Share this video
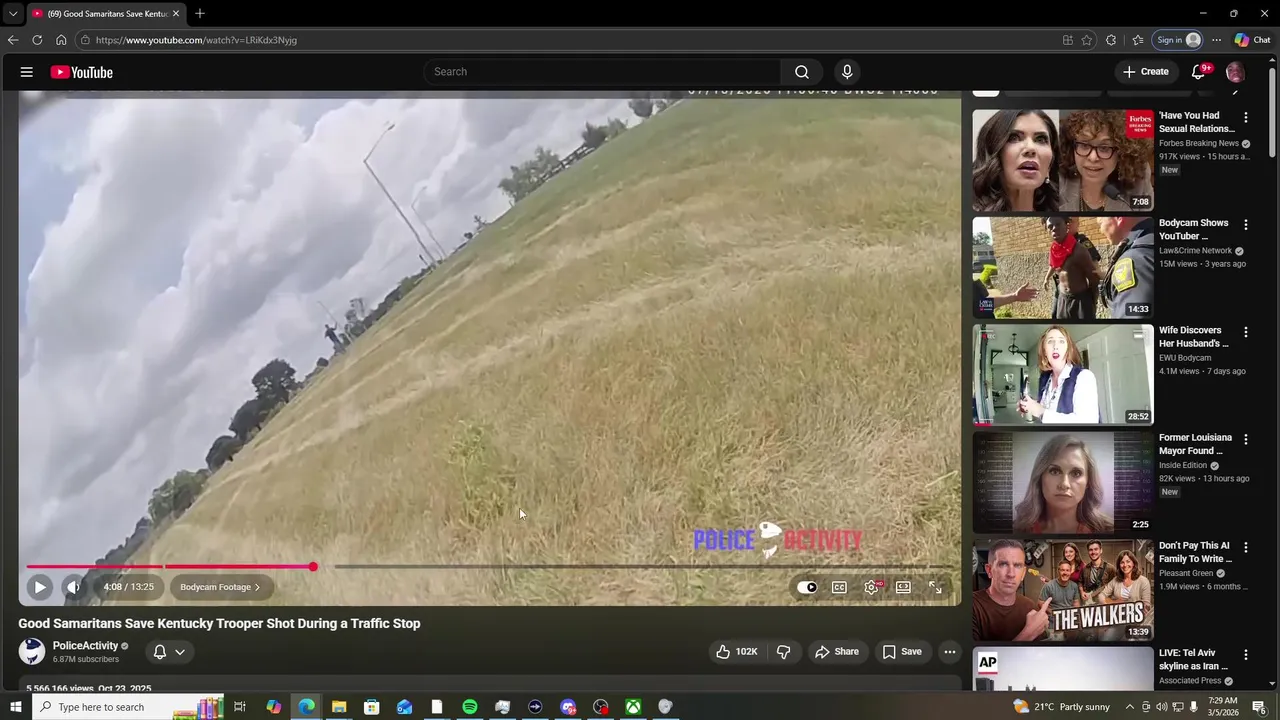This screenshot has width=1280, height=720. tap(836, 652)
